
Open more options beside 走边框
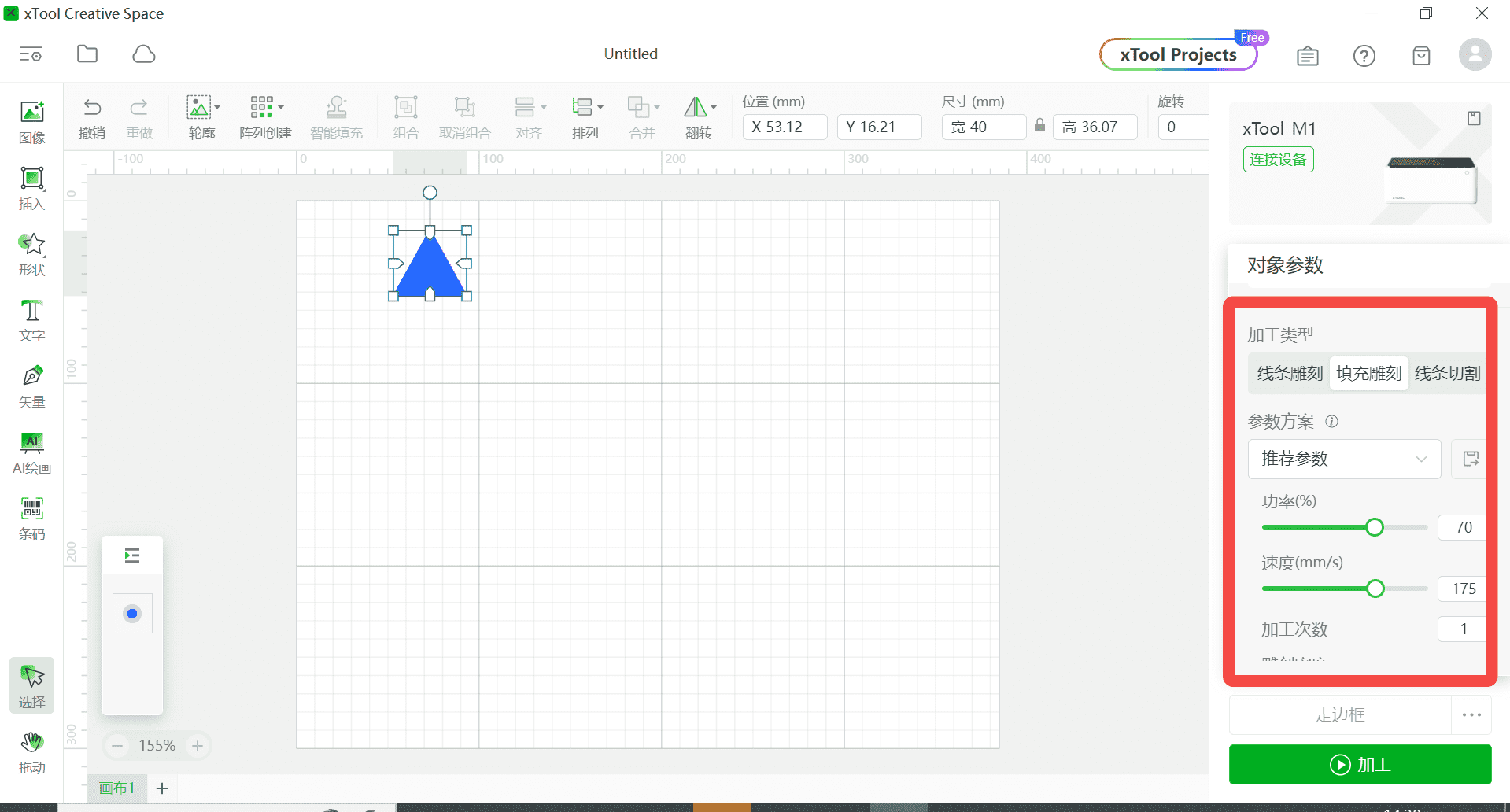click(1471, 715)
